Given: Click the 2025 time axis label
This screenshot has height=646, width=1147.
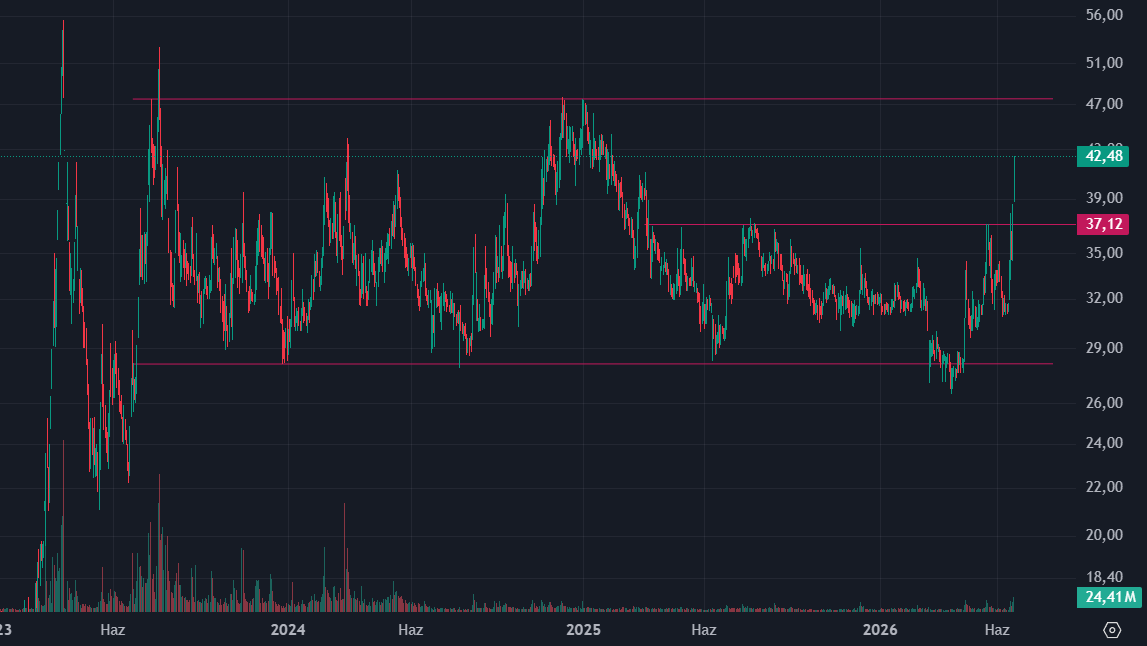Looking at the screenshot, I should pyautogui.click(x=583, y=630).
